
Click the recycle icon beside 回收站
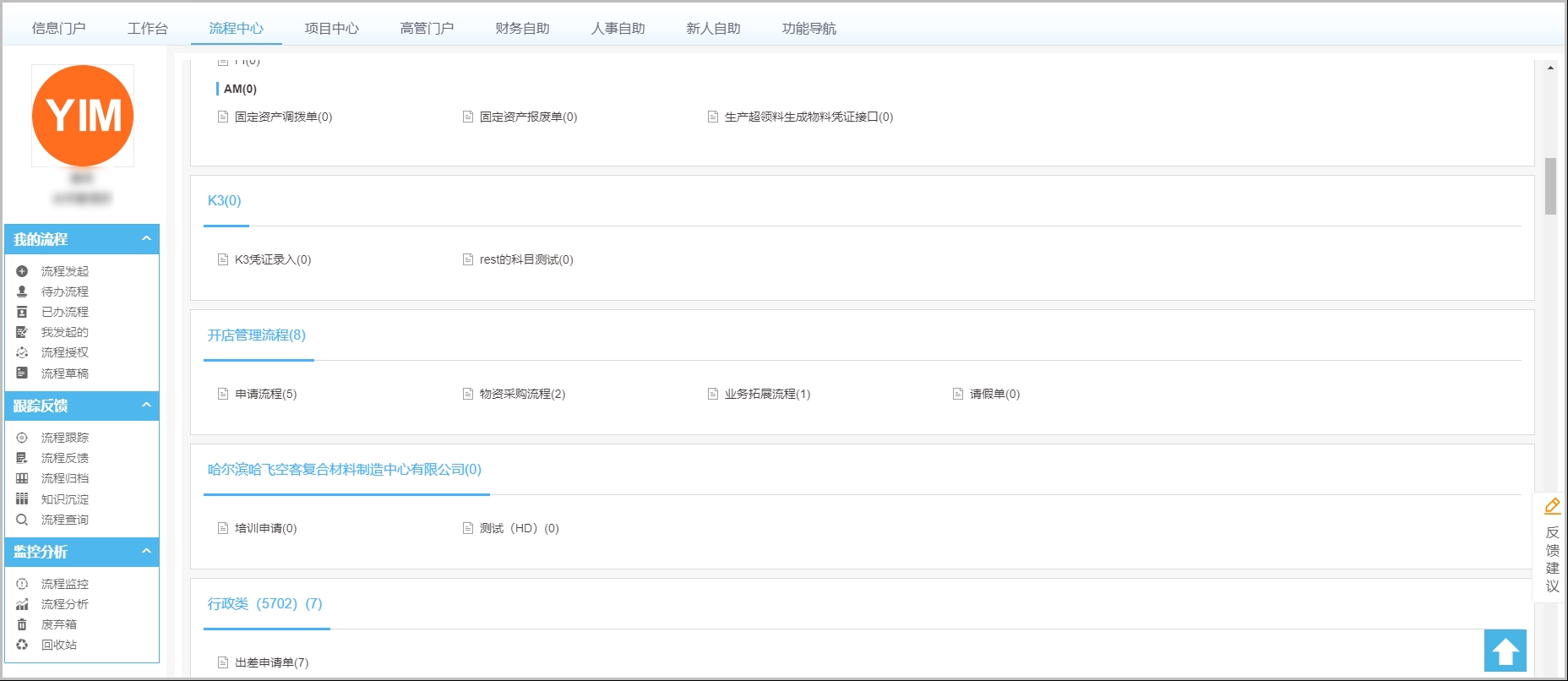tap(22, 645)
